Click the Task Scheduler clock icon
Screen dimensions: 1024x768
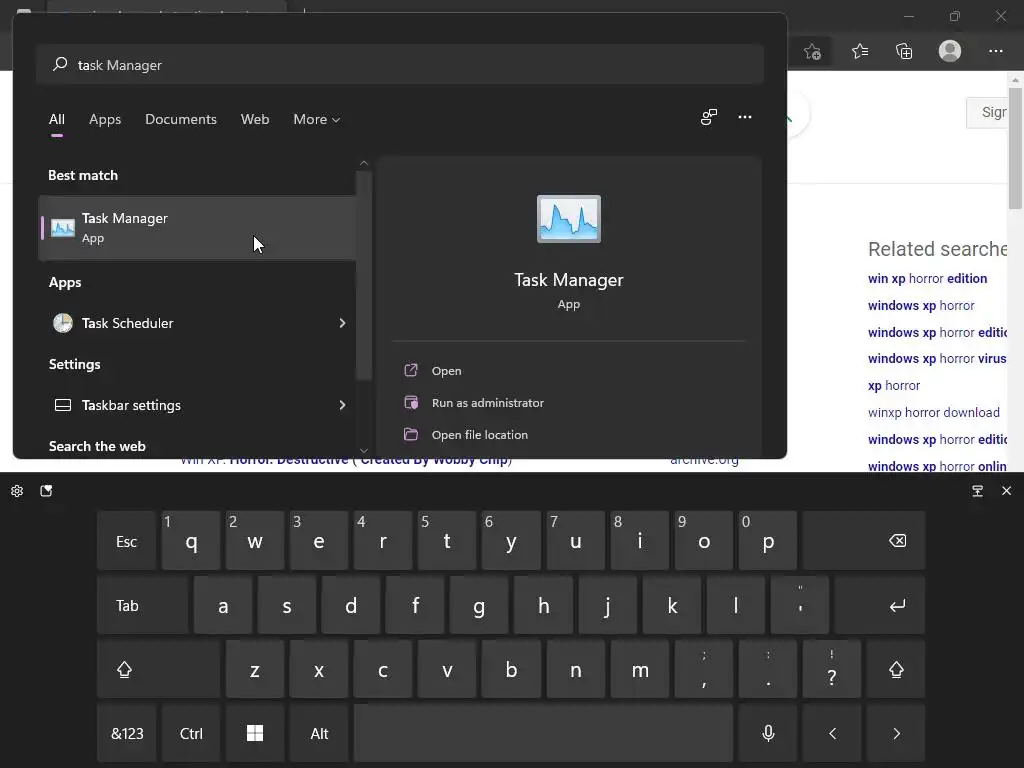point(63,323)
